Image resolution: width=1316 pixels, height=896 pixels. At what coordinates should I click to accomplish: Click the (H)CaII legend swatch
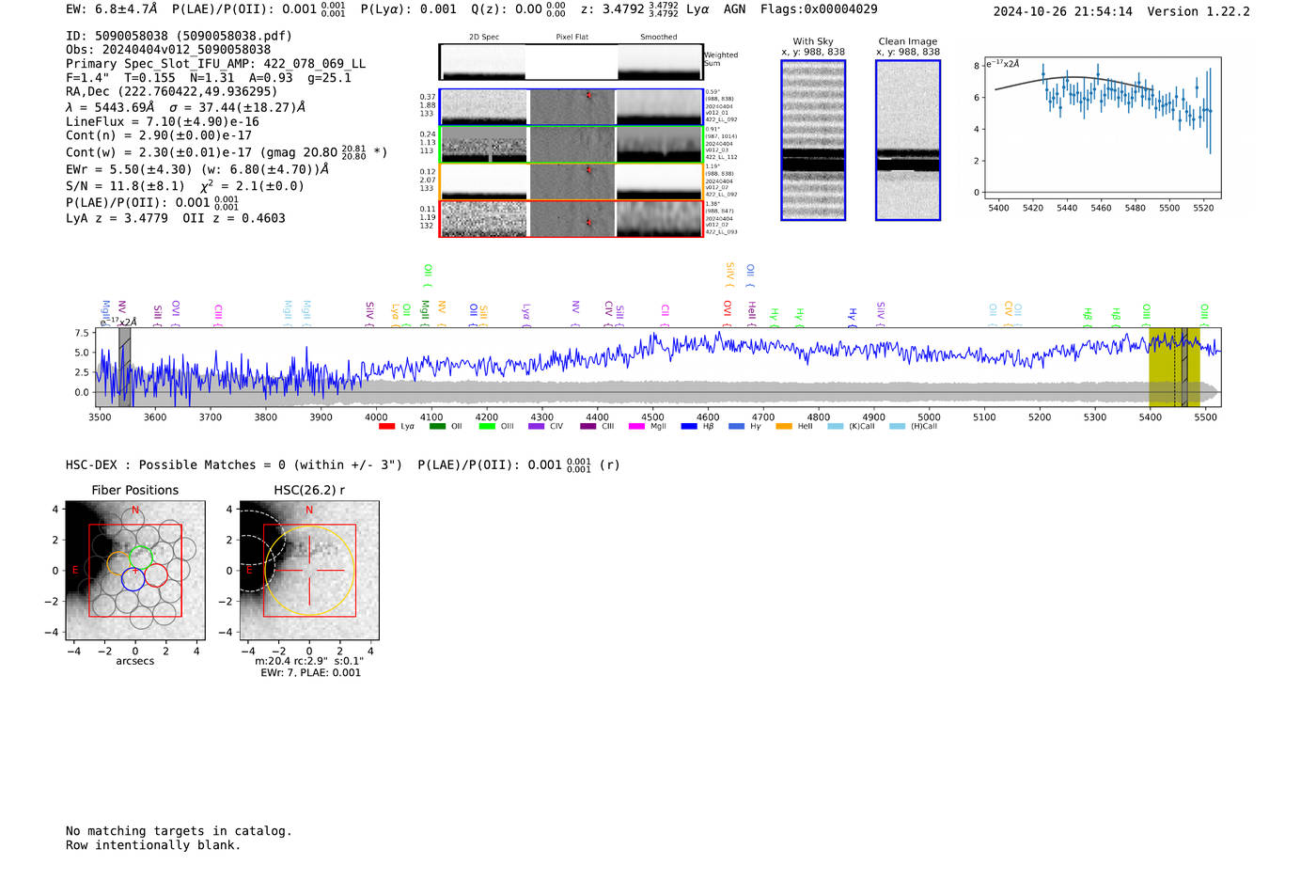coord(897,427)
